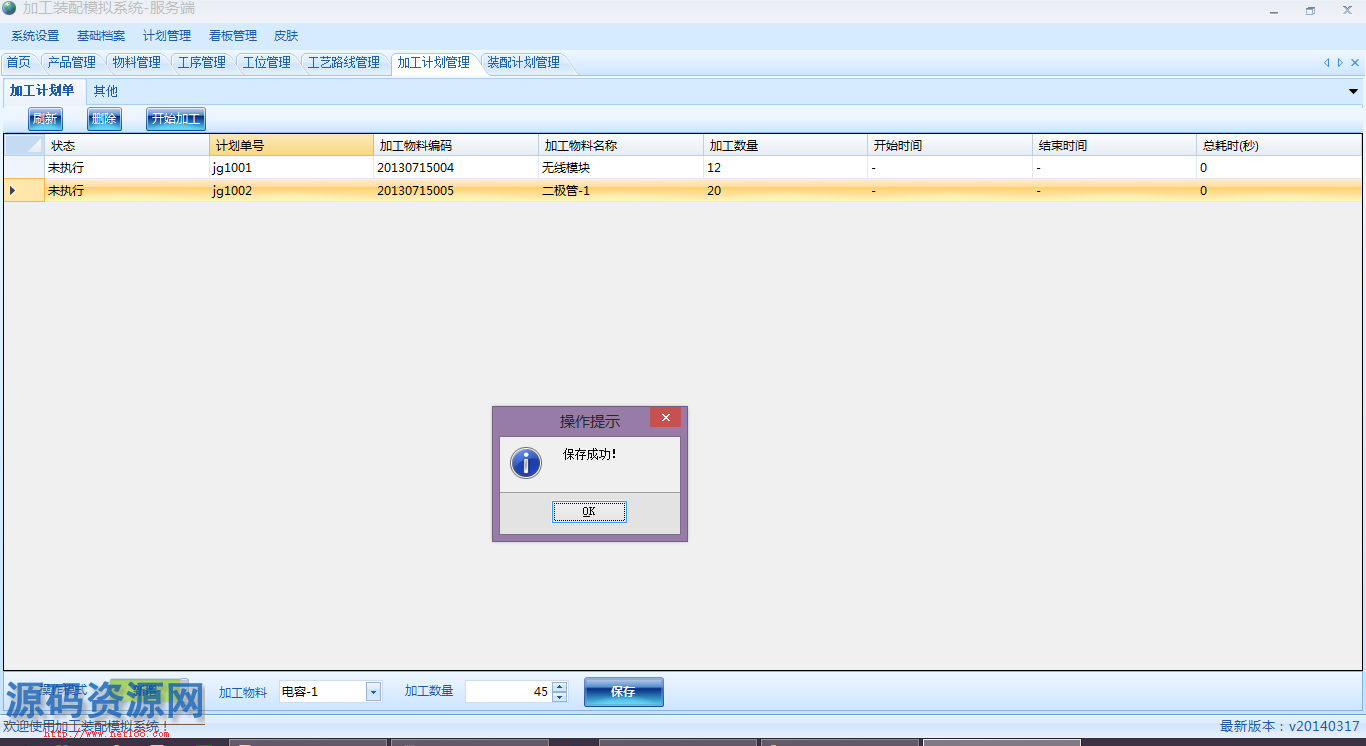This screenshot has height=746, width=1366.
Task: Open the 加工物料 combo box dropdown arrow
Action: pyautogui.click(x=373, y=692)
